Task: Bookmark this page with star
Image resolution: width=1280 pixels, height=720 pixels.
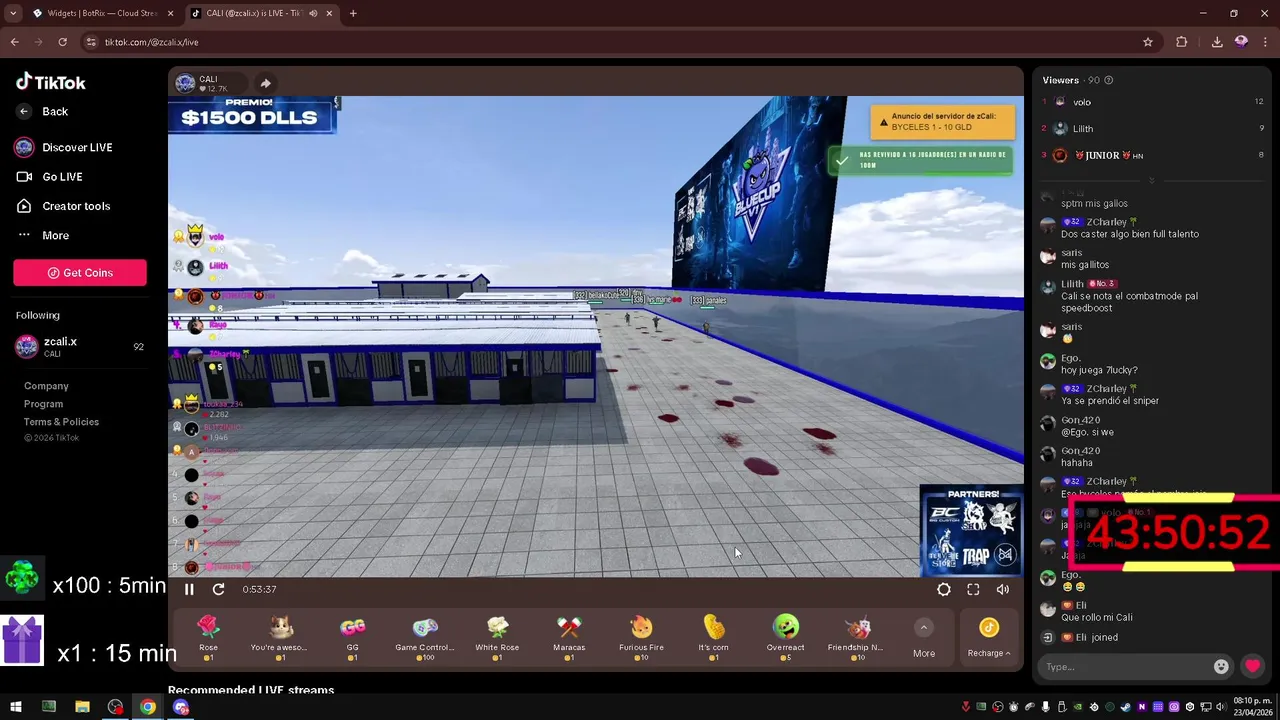Action: pos(1148,42)
